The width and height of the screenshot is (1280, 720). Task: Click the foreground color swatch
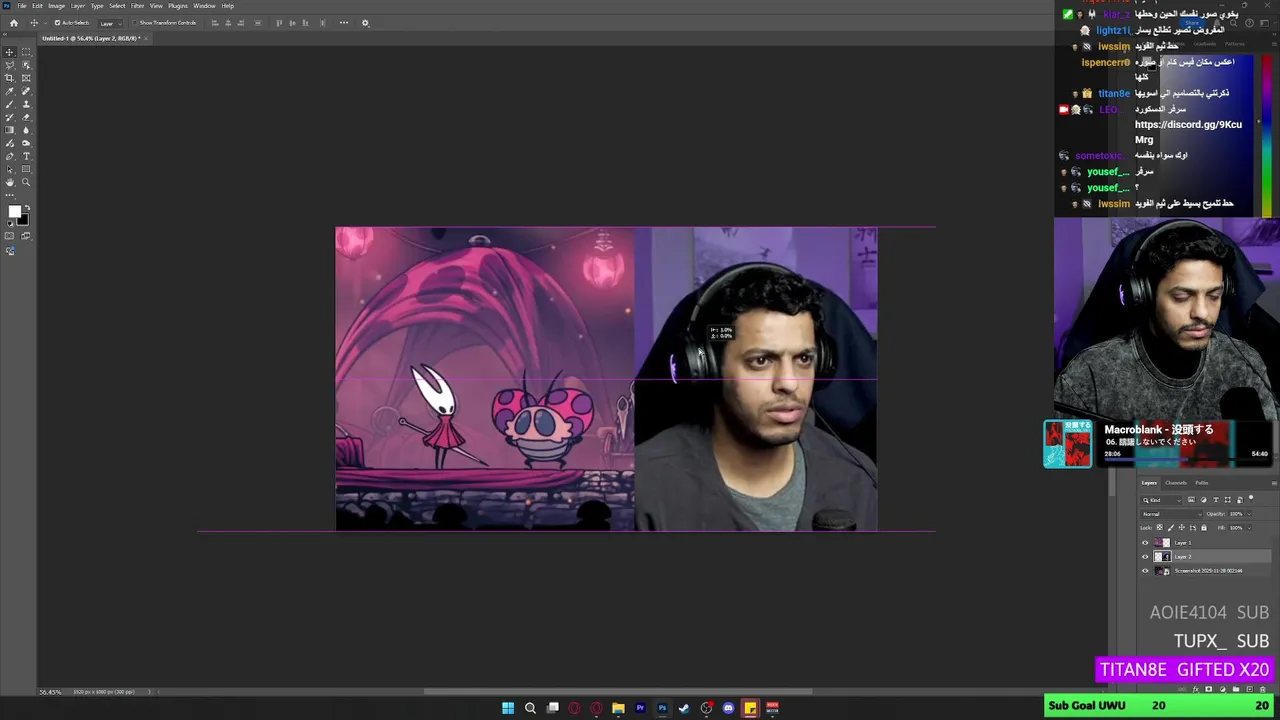(14, 211)
